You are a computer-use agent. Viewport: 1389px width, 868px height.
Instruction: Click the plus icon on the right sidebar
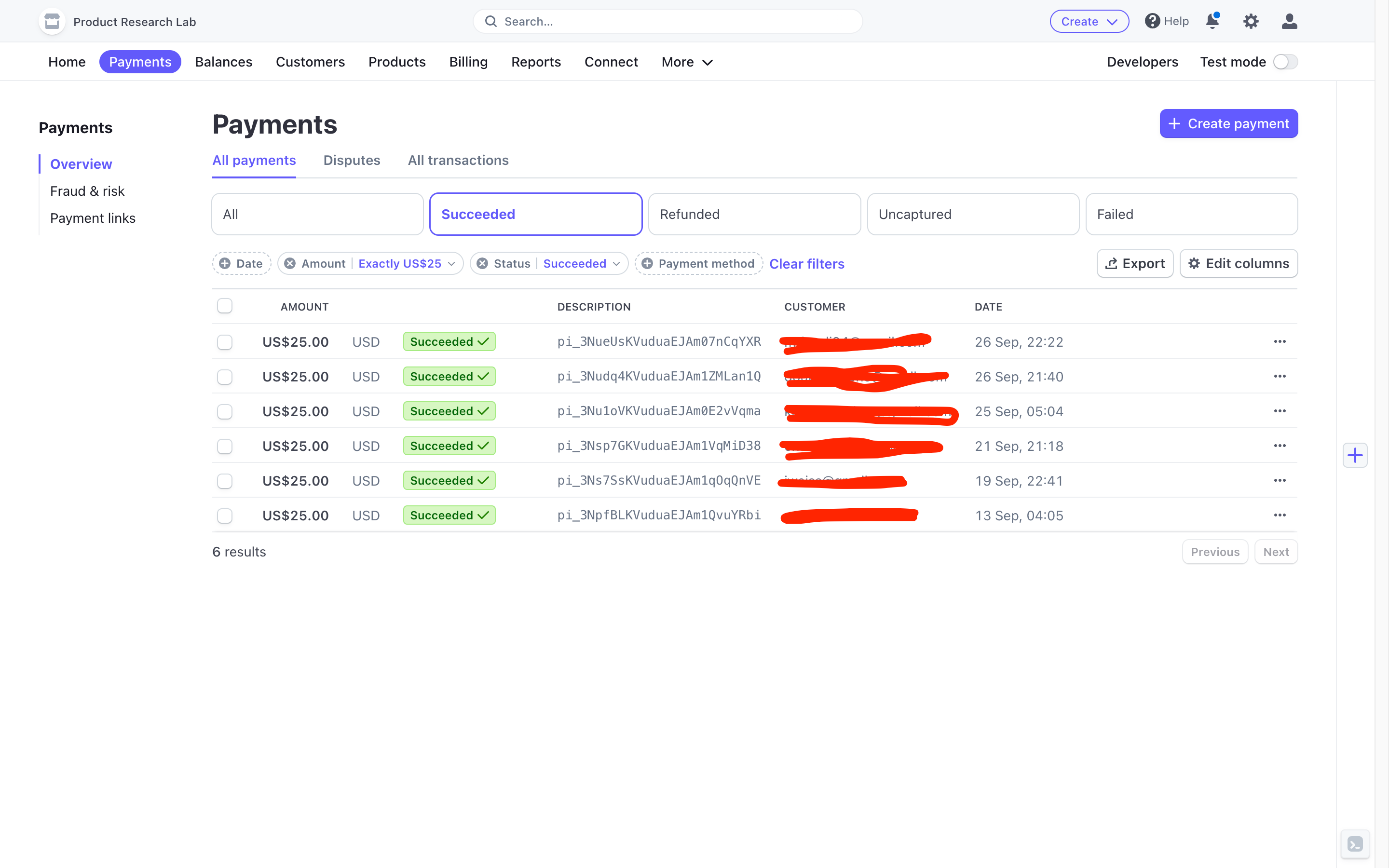pos(1355,455)
